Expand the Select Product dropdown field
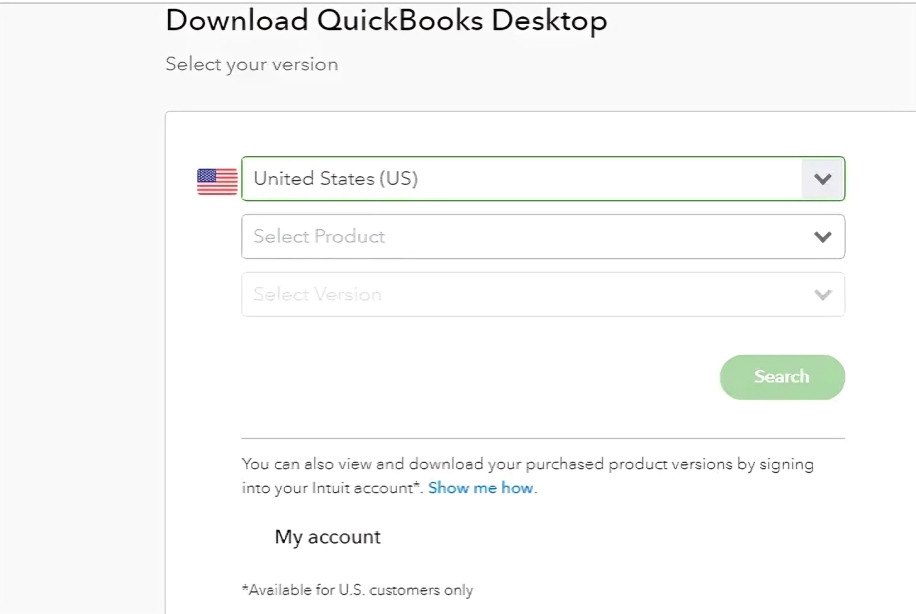This screenshot has width=916, height=614. pyautogui.click(x=542, y=237)
